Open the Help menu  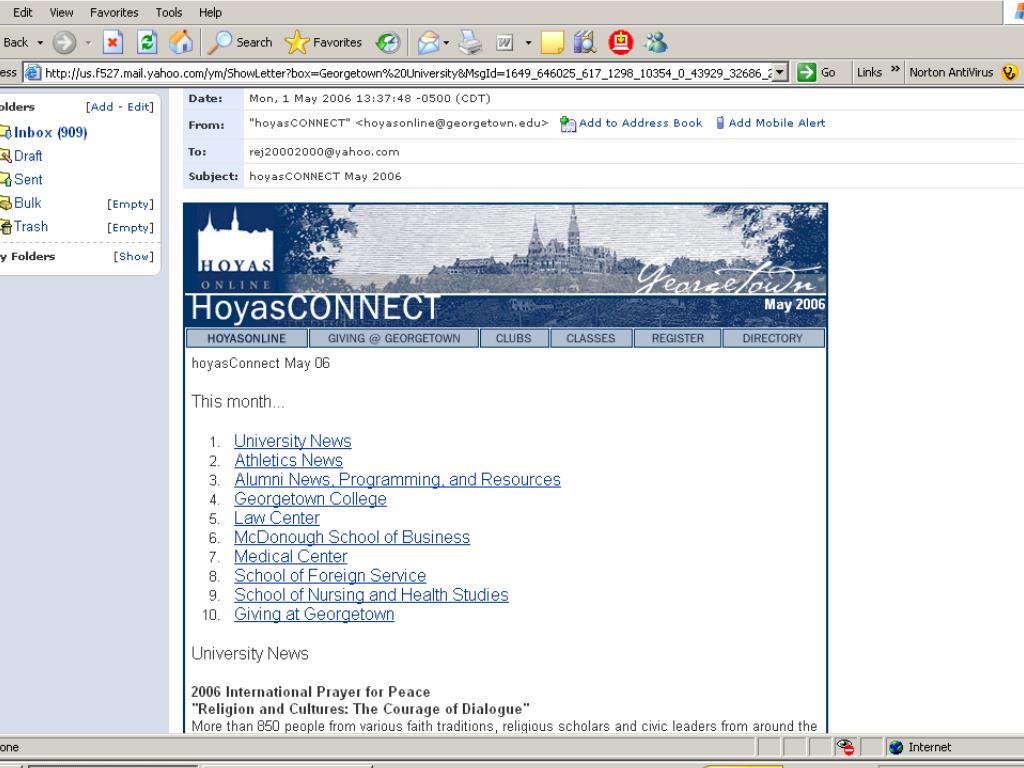click(x=210, y=12)
